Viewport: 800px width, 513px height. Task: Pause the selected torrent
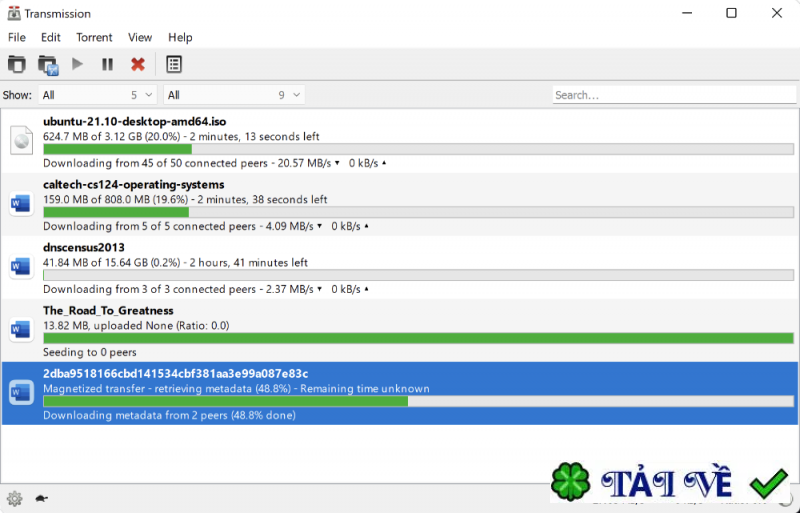(x=107, y=64)
